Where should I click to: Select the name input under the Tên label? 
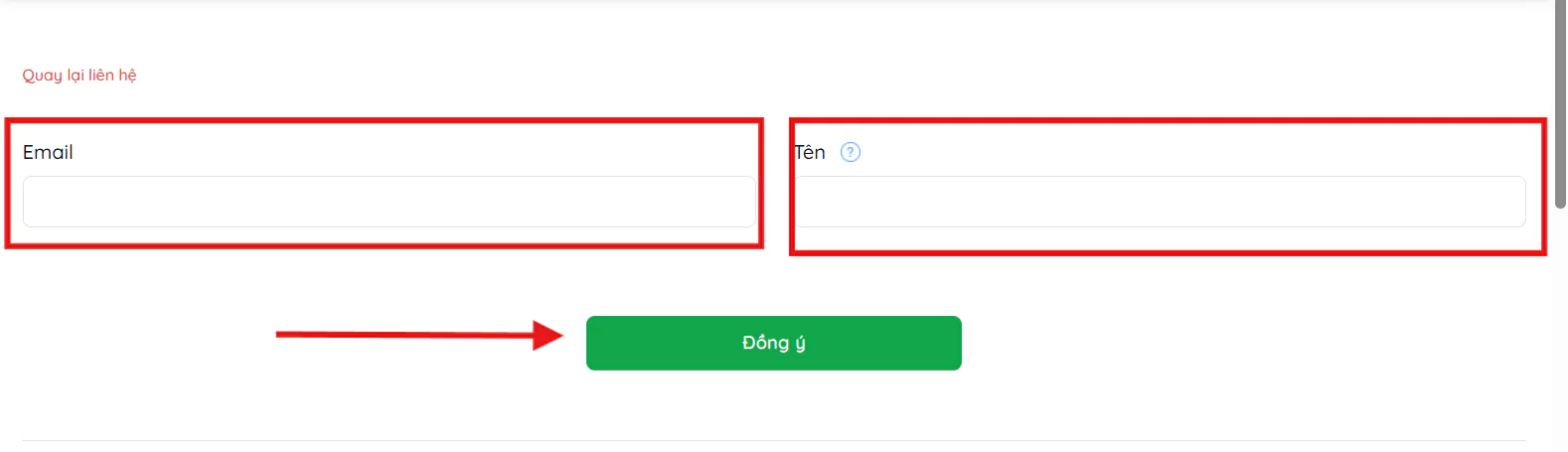click(1160, 202)
